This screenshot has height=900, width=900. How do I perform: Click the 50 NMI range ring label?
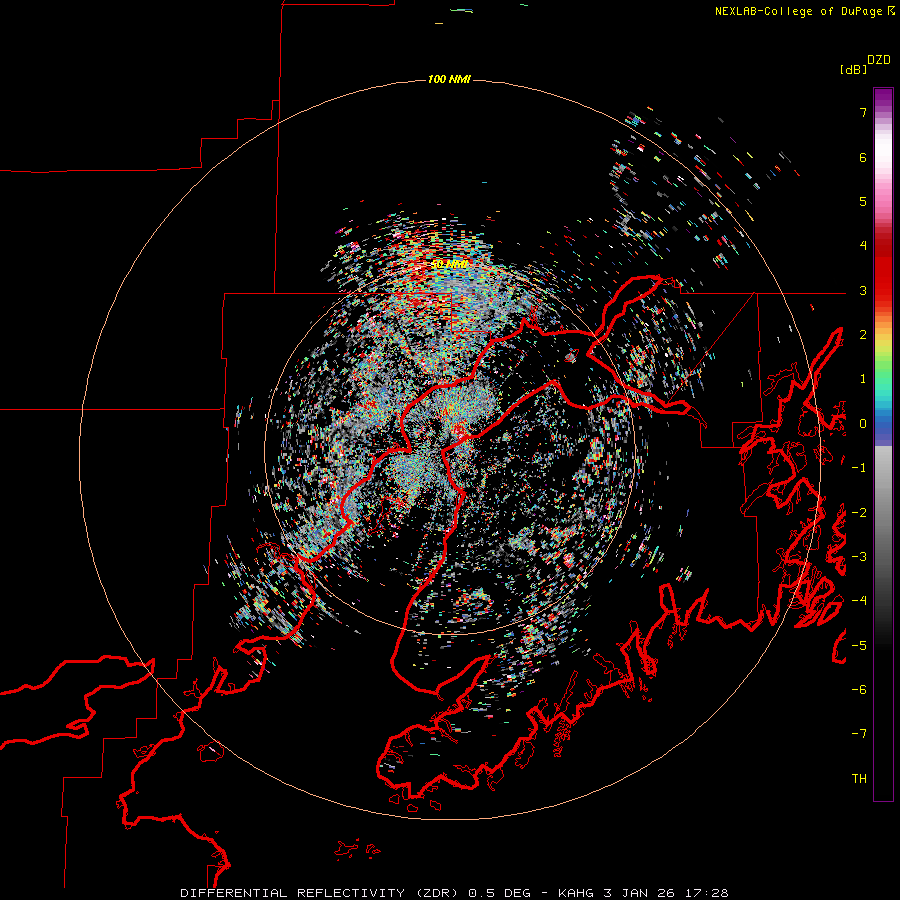point(449,265)
